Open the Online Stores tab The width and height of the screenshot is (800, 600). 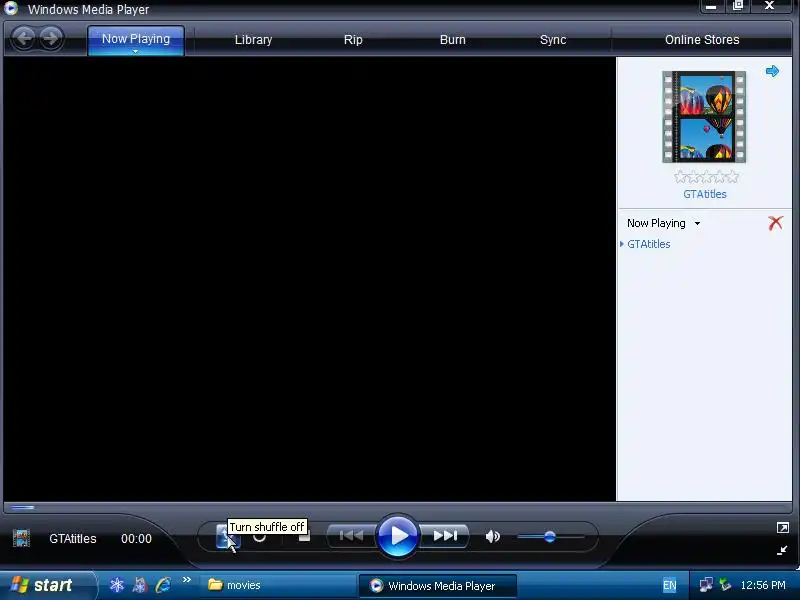(702, 40)
